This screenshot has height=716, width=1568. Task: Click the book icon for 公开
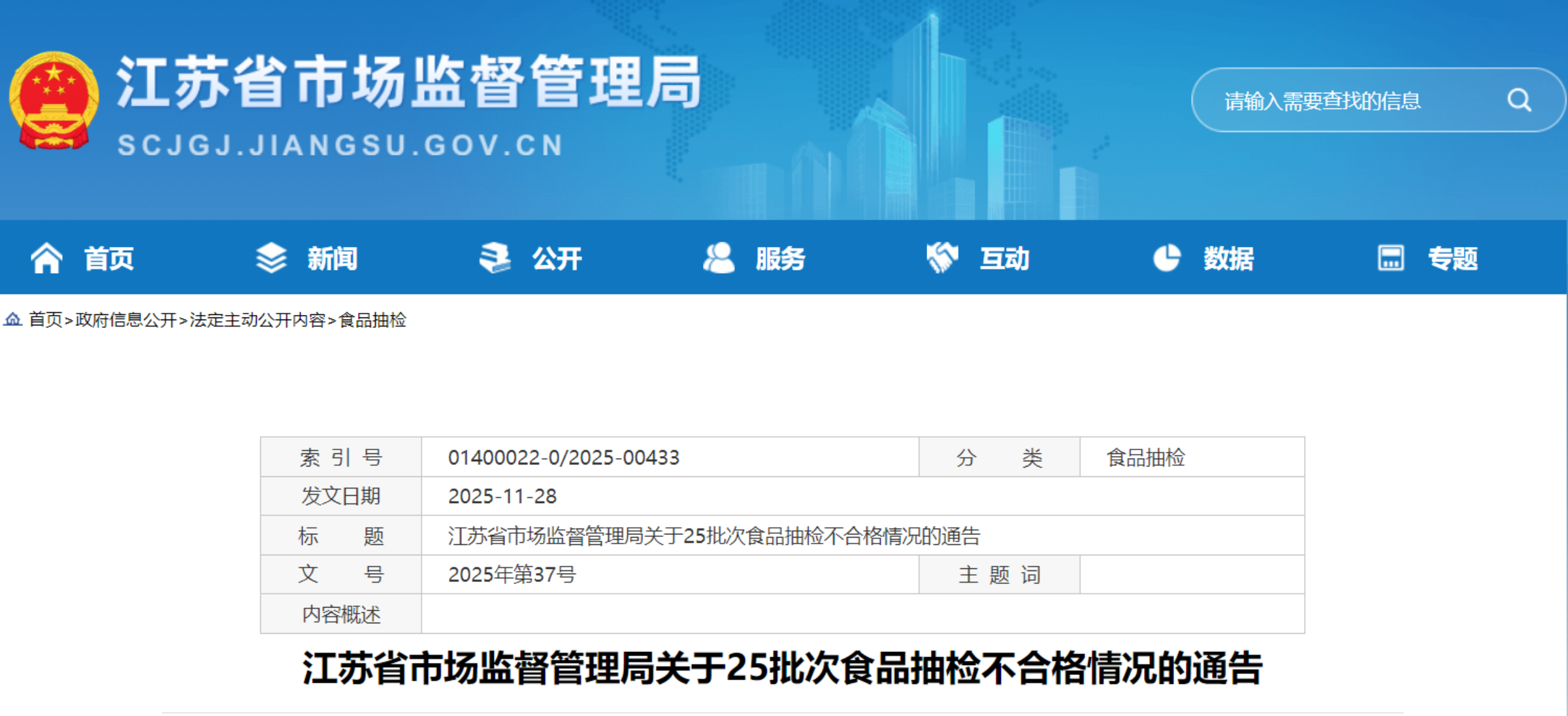click(495, 258)
